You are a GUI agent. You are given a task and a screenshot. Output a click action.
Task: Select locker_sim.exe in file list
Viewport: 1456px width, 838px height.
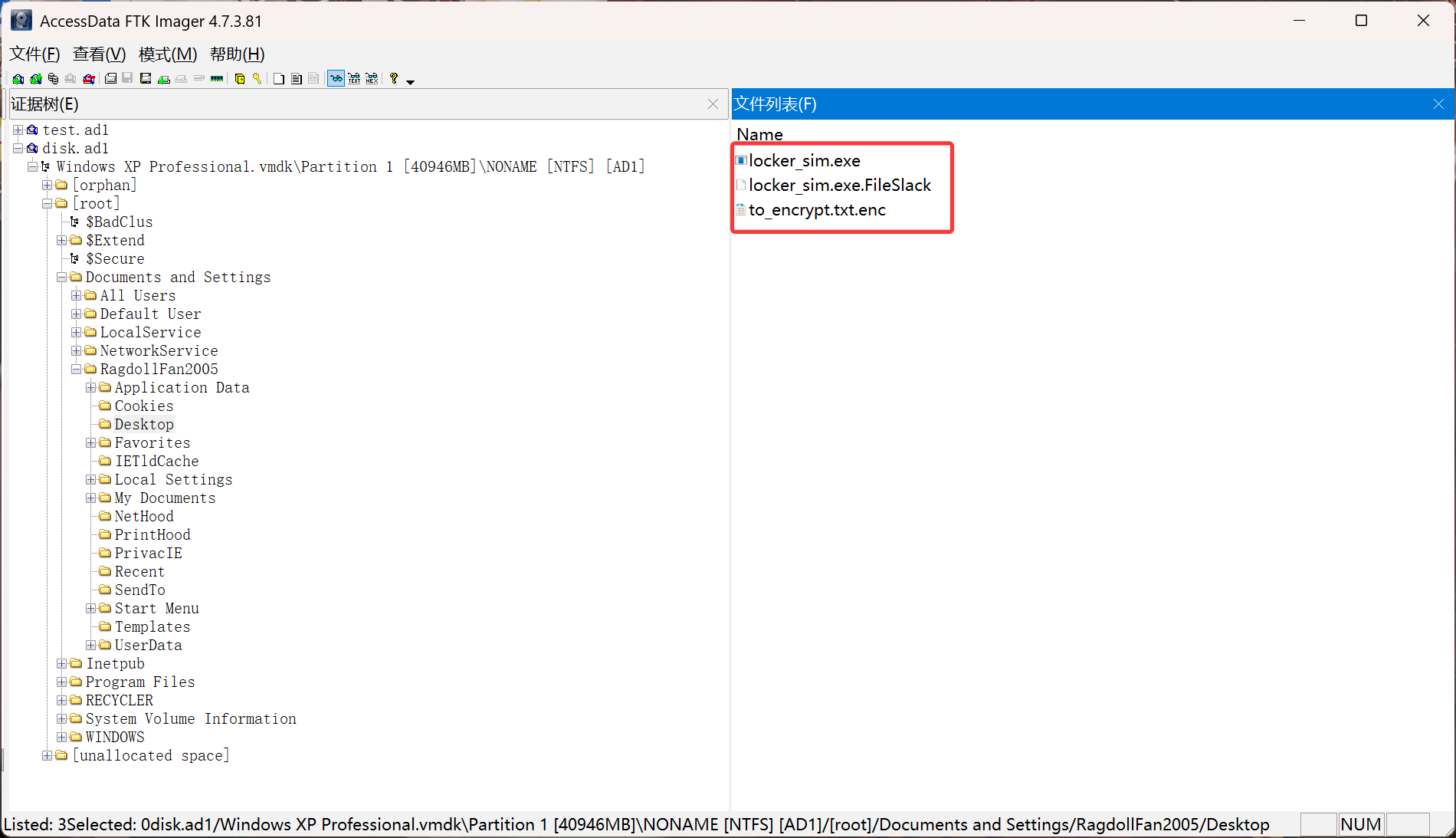click(x=805, y=161)
